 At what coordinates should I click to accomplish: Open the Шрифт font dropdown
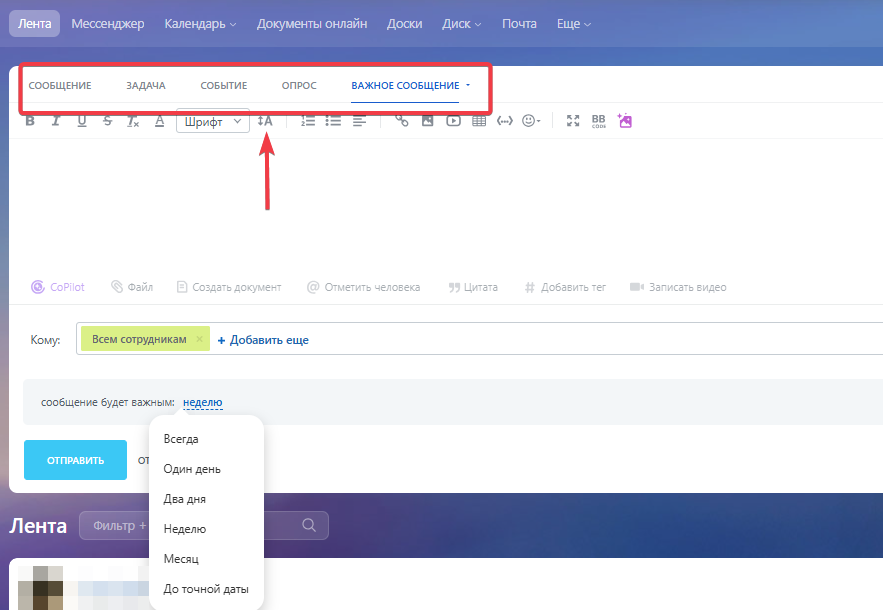pyautogui.click(x=212, y=122)
